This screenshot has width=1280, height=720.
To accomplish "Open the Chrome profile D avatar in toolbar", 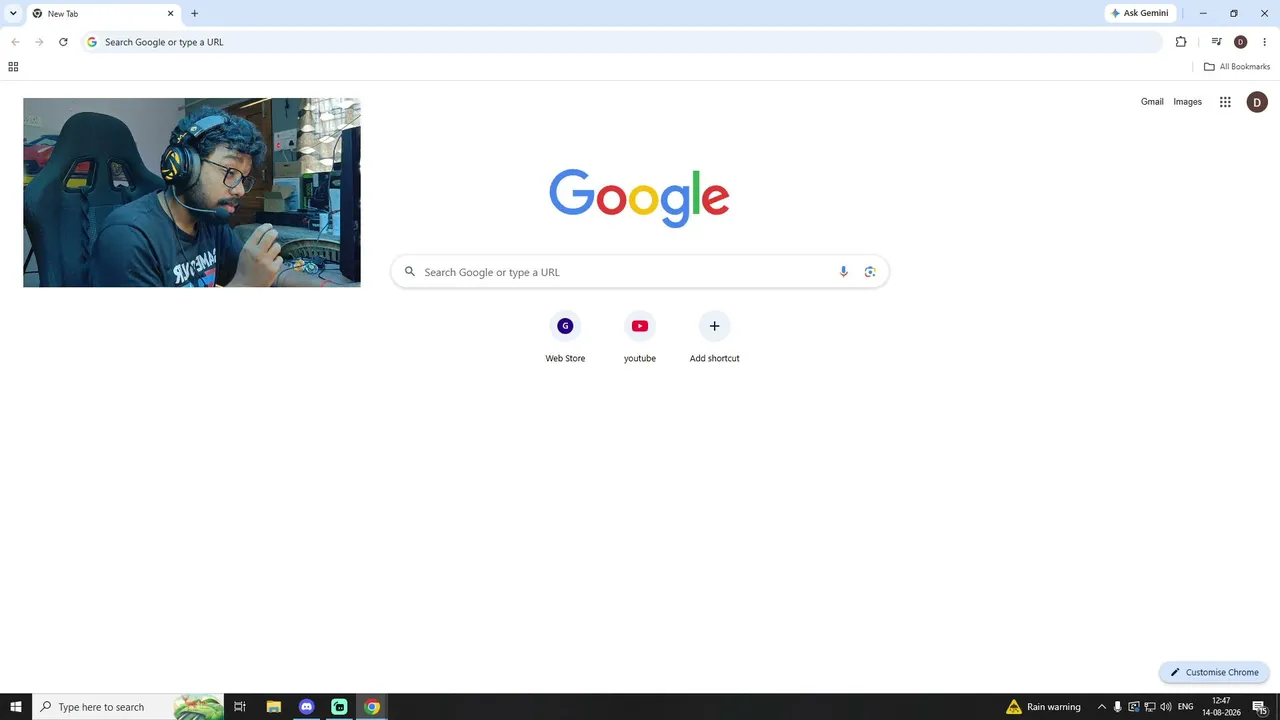I will [1240, 42].
